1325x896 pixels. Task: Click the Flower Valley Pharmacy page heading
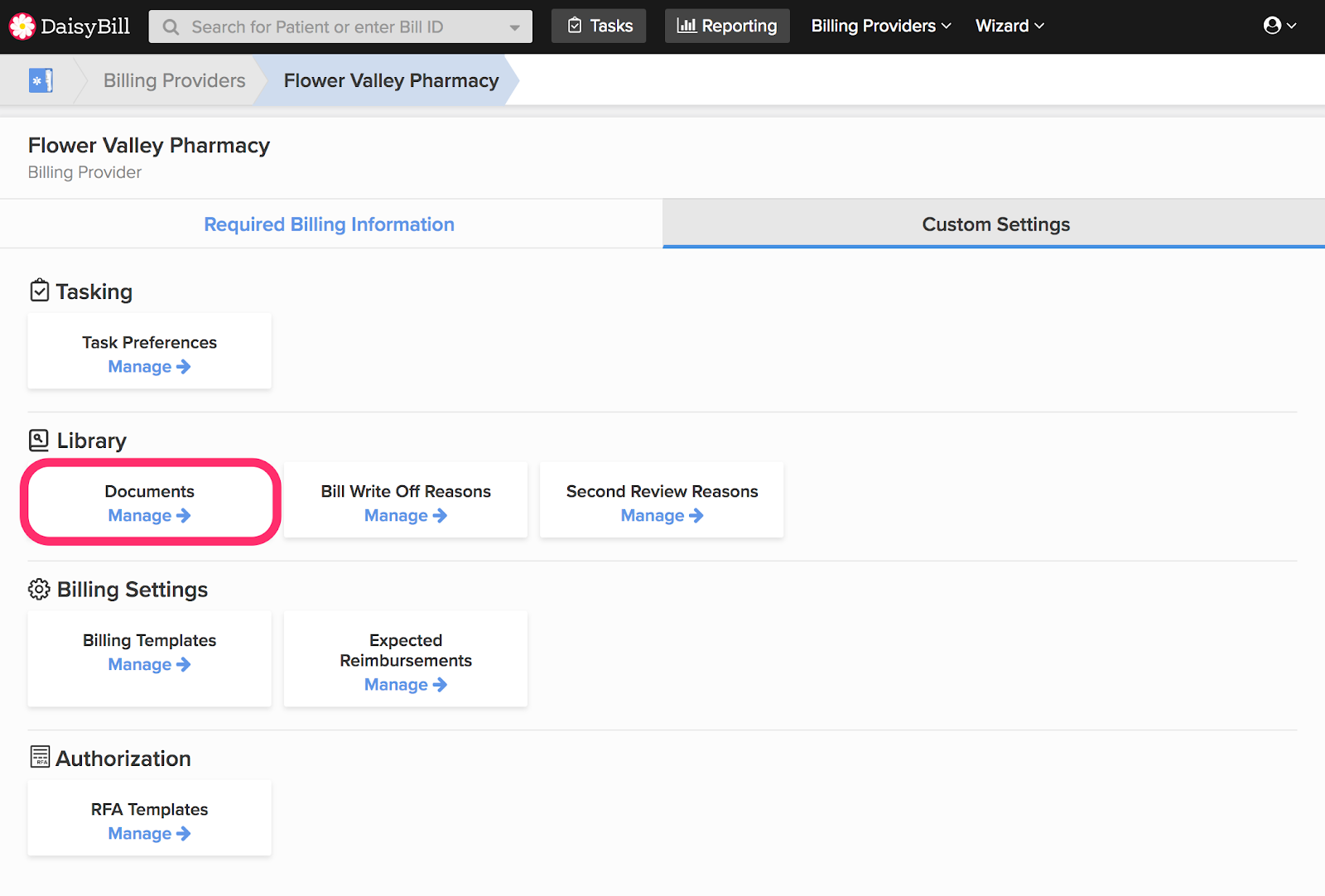coord(149,145)
